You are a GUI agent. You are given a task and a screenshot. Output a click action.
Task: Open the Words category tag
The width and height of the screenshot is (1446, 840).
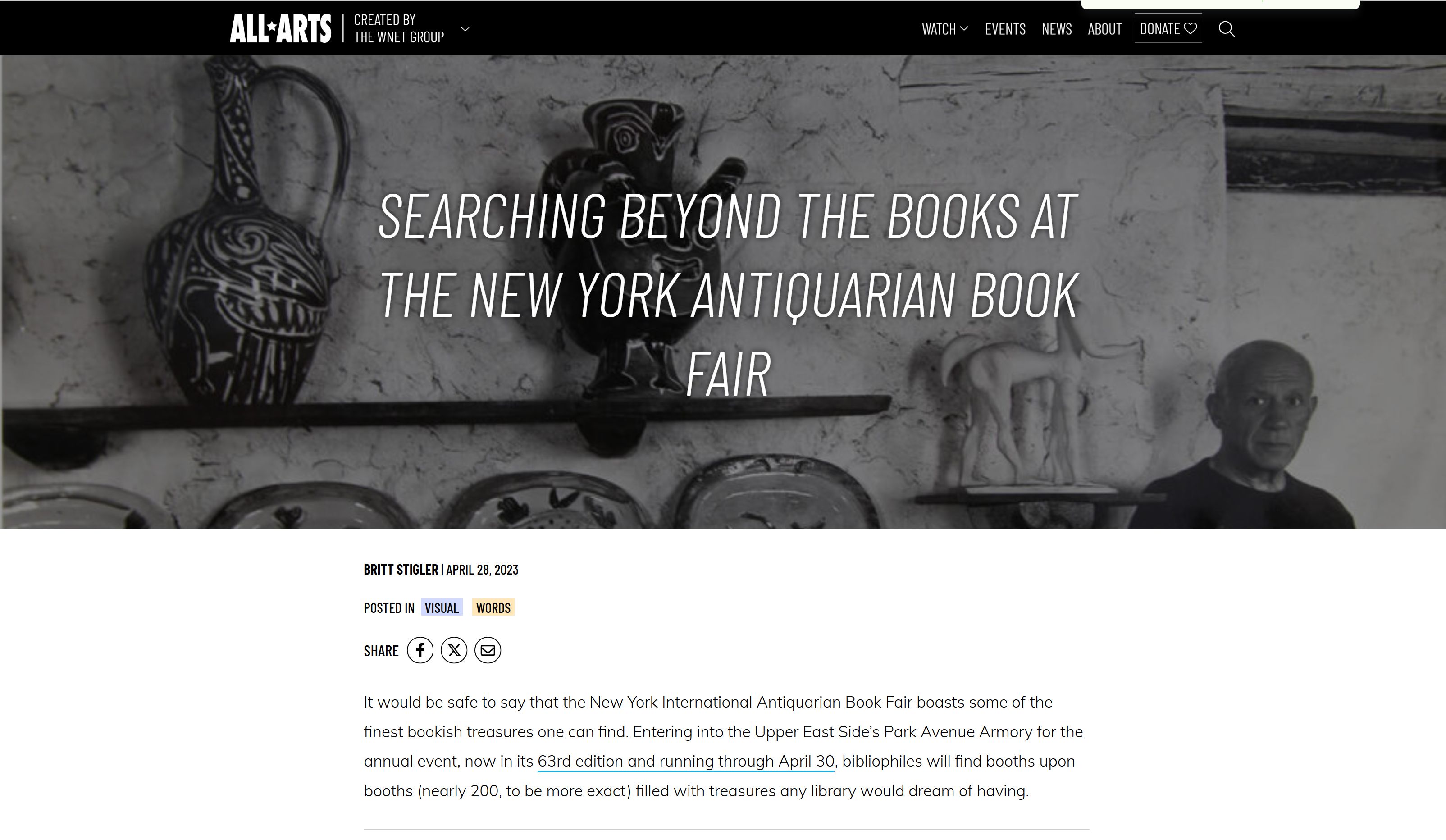pyautogui.click(x=493, y=607)
